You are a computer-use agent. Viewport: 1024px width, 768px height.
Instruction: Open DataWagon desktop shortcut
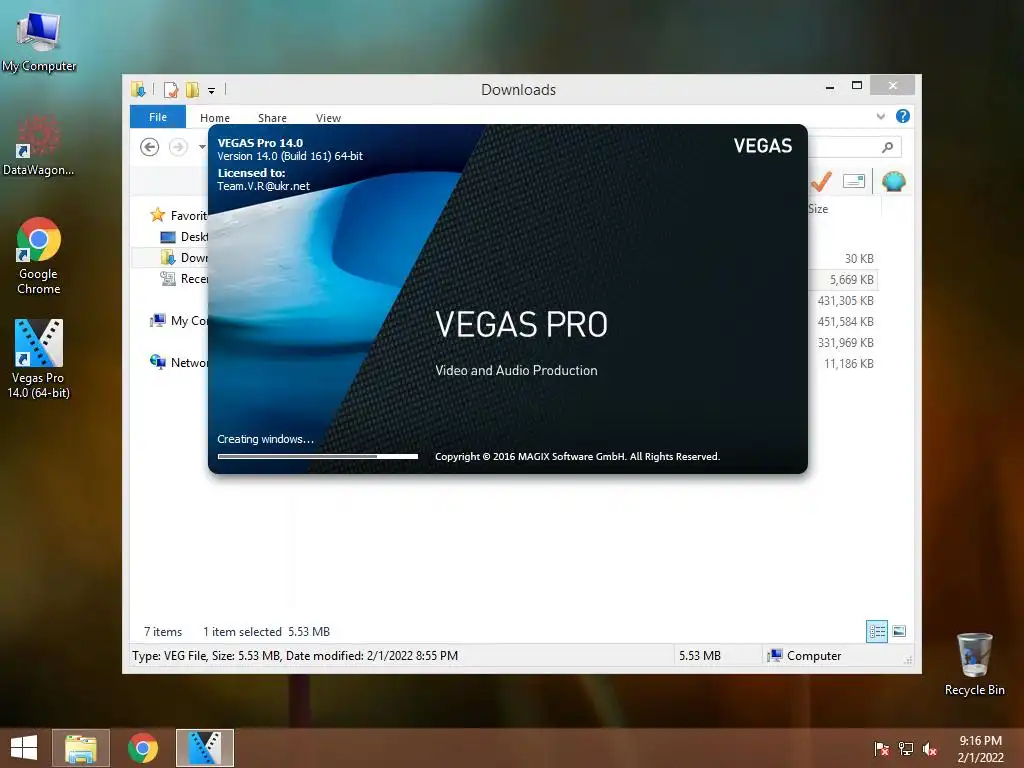(x=39, y=145)
